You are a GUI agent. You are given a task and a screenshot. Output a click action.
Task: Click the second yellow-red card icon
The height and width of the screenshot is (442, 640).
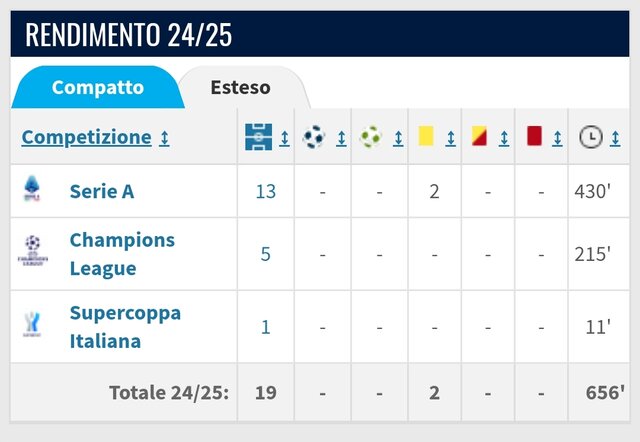pyautogui.click(x=479, y=136)
